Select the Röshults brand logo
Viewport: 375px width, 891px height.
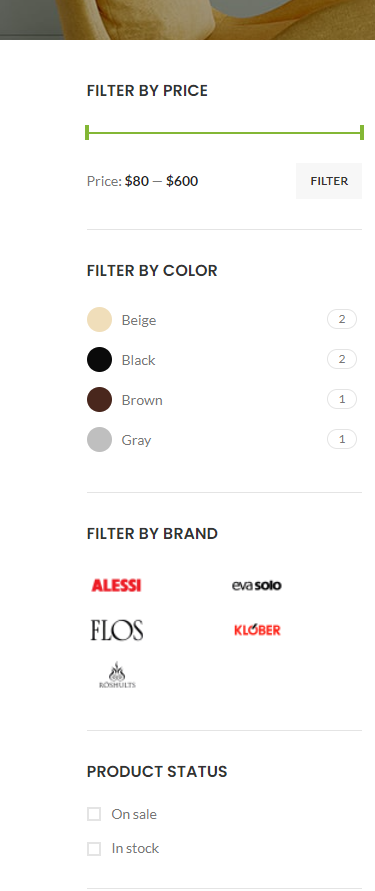click(117, 675)
